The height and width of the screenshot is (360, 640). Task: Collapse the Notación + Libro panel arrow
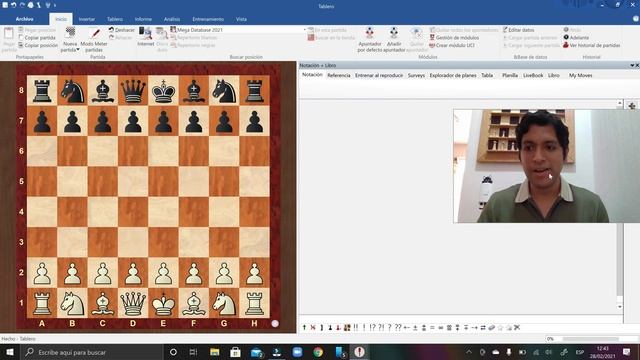(x=632, y=65)
